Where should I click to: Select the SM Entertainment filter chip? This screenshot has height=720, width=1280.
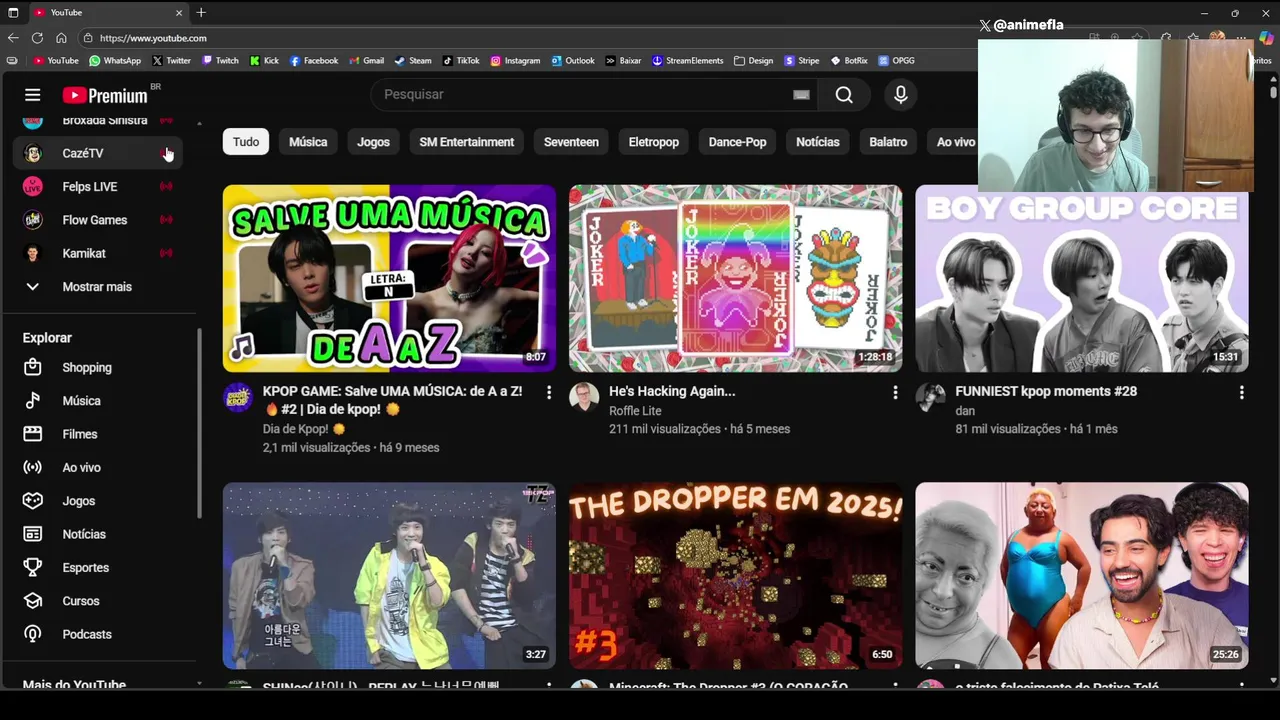click(467, 142)
